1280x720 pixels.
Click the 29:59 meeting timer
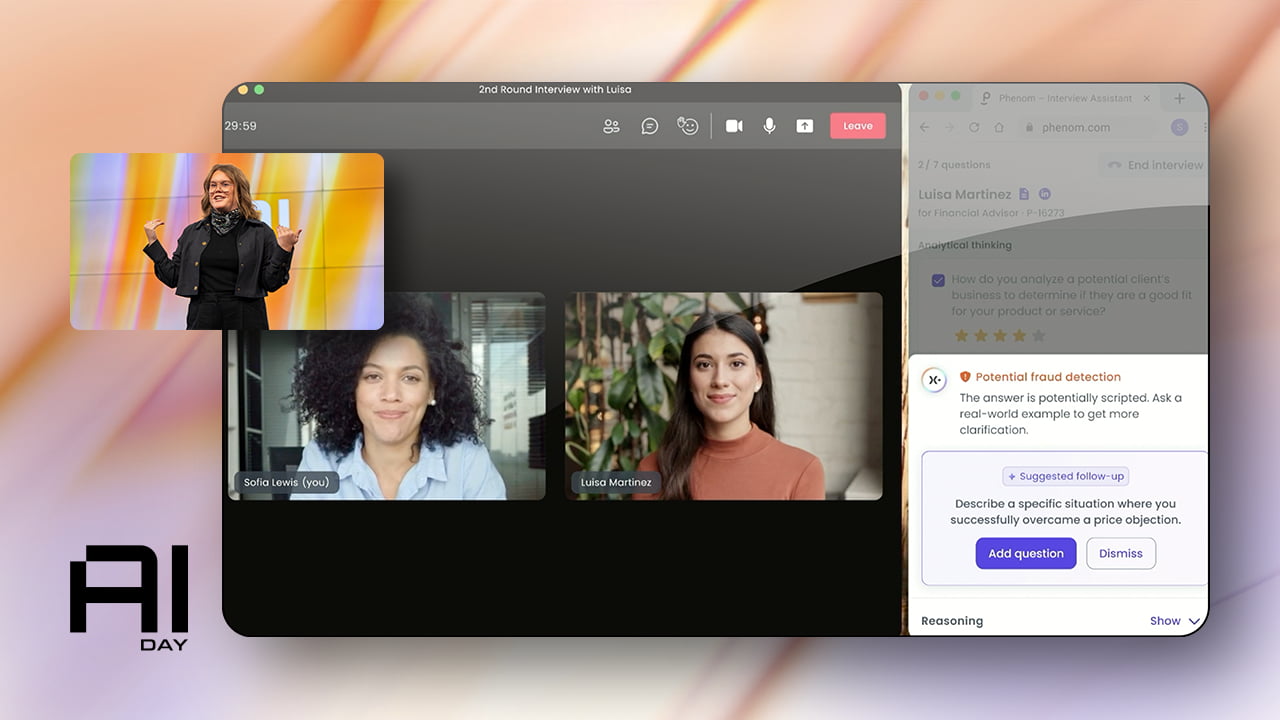coord(240,126)
